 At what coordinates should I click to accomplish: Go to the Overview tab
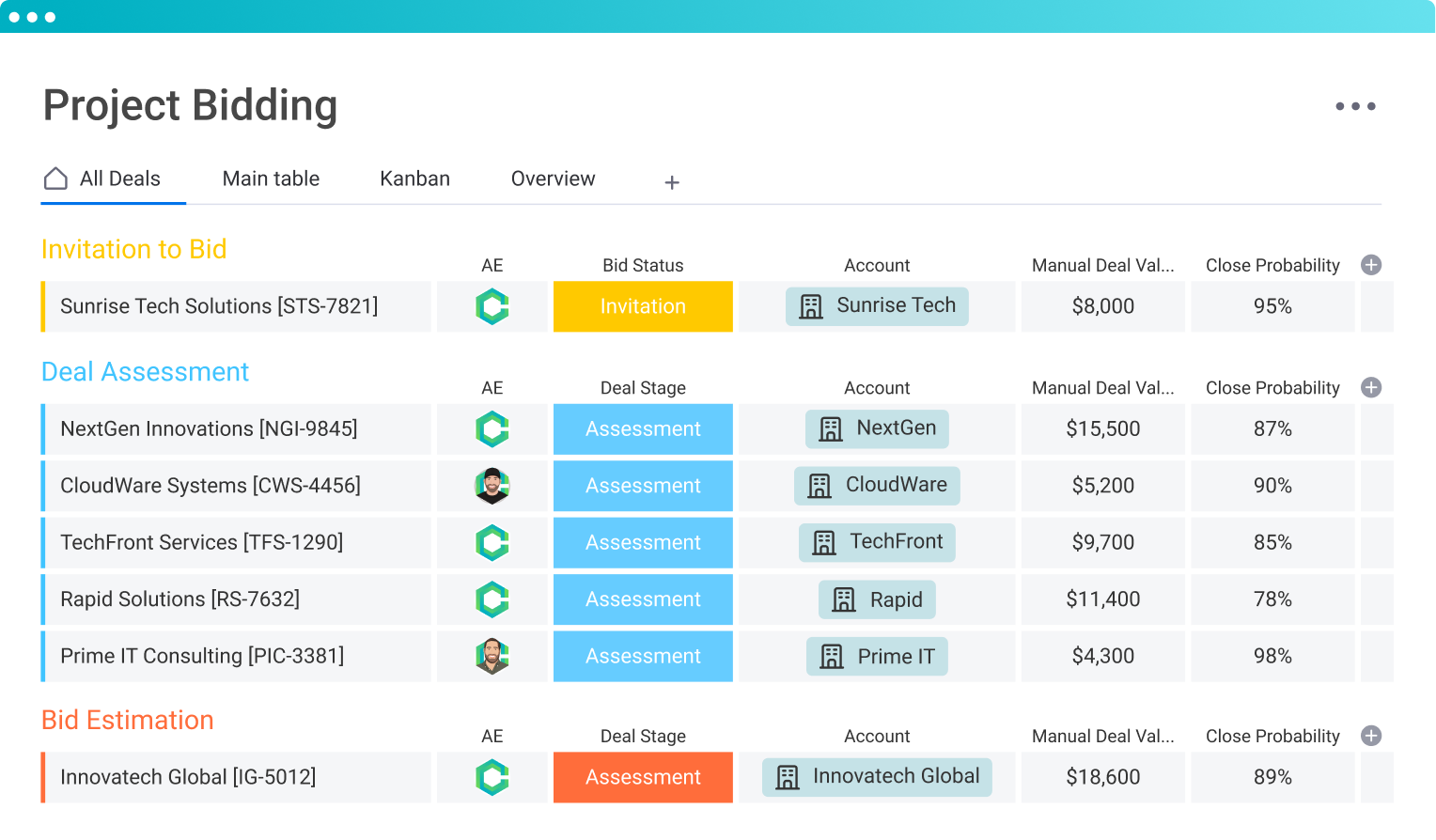pos(553,179)
